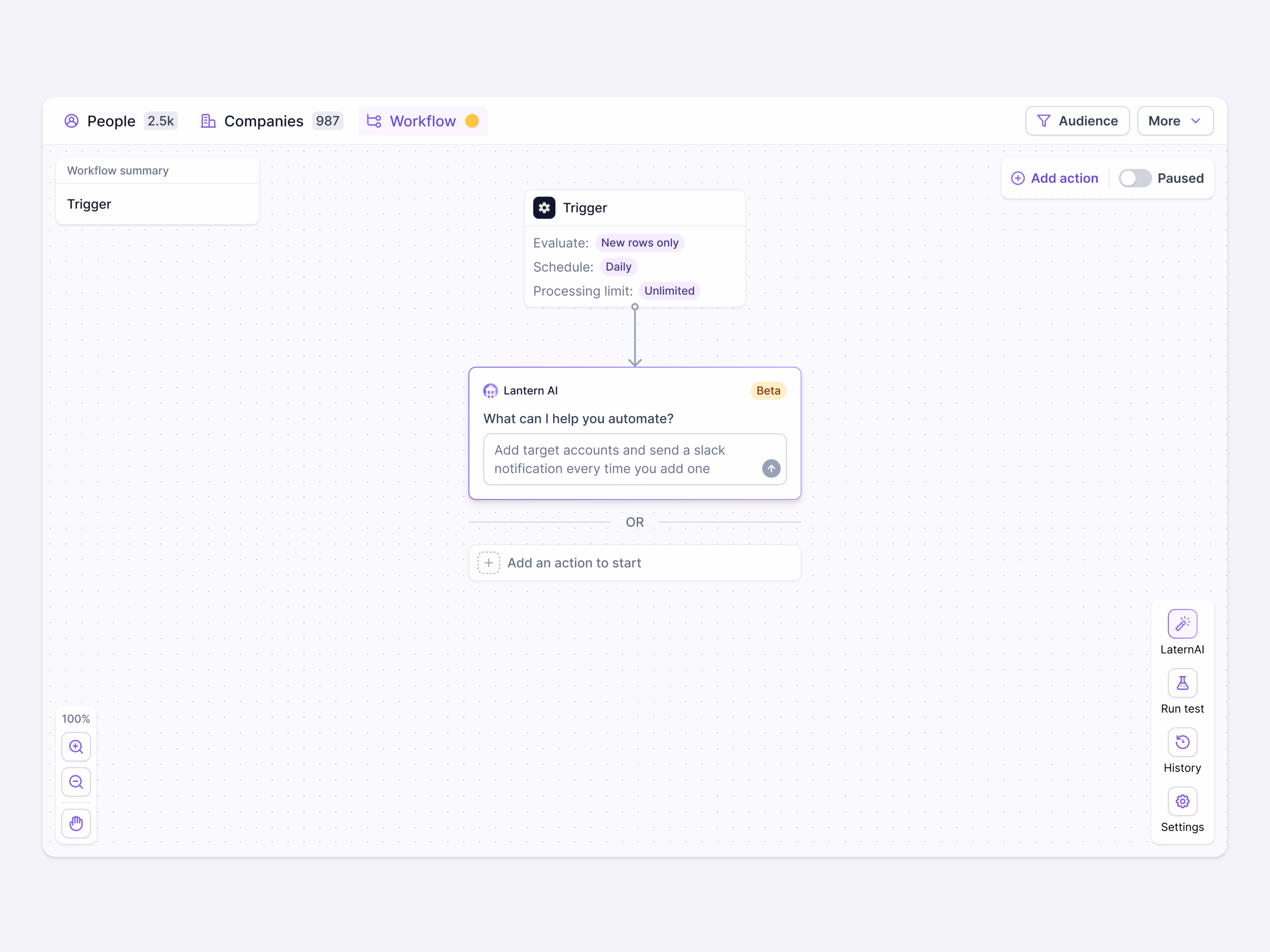1270x952 pixels.
Task: Click the Beta badge
Action: pyautogui.click(x=768, y=391)
